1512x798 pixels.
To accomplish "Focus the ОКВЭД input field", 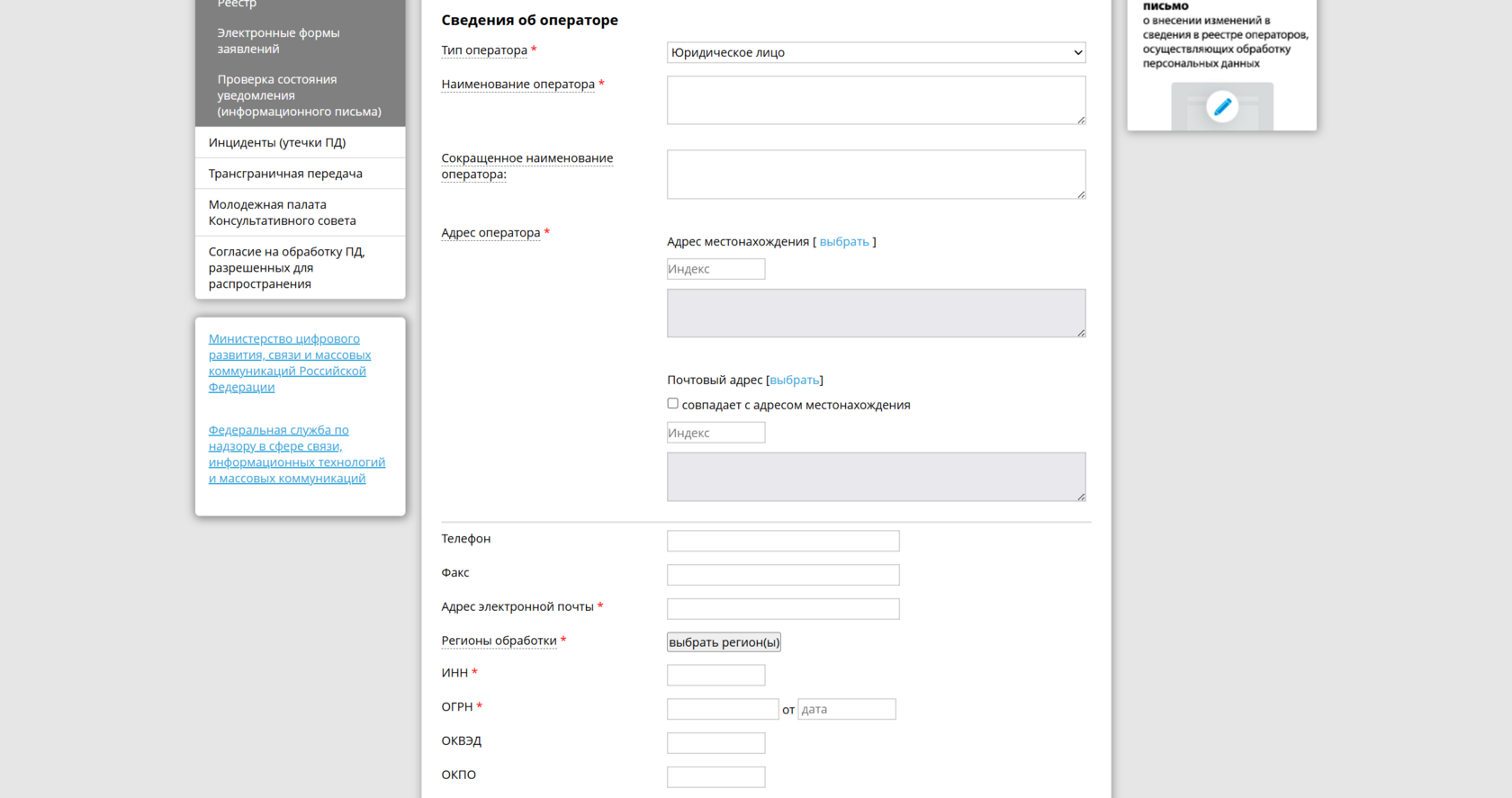I will click(x=715, y=743).
